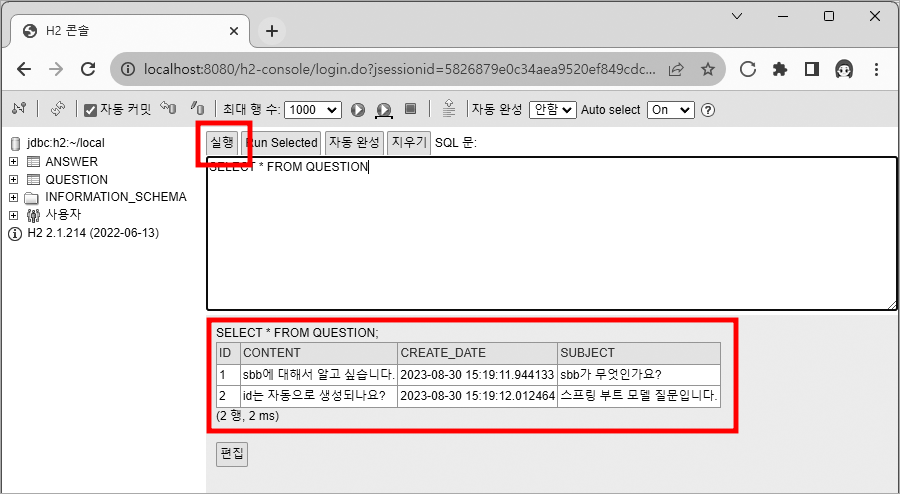Click the disconnect icon in H2 toolbar
Viewport: 900px width, 494px height.
point(19,109)
